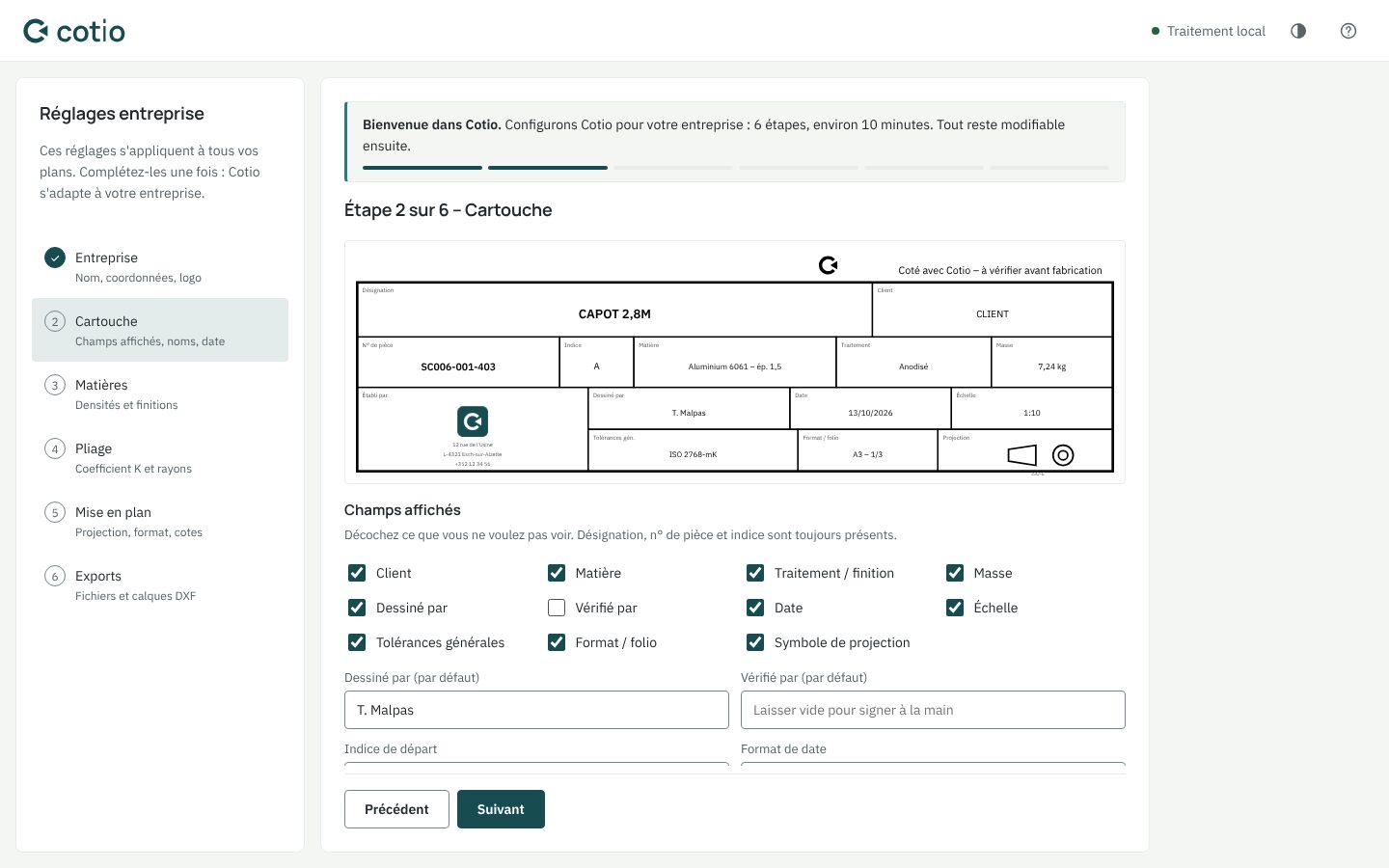Uncheck the Matière checkbox
1389x868 pixels.
(x=557, y=573)
